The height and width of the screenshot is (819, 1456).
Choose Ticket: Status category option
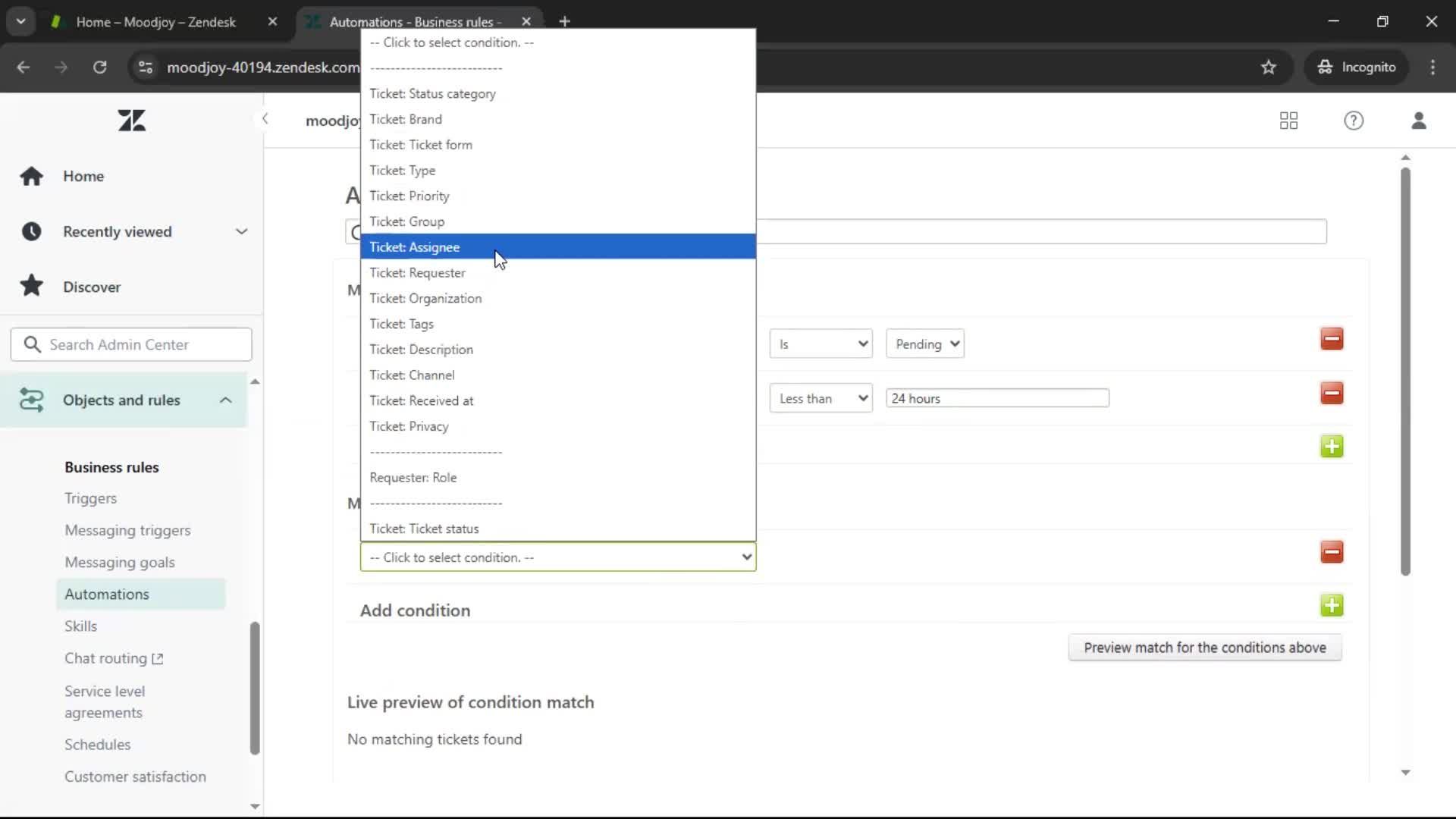(x=558, y=93)
